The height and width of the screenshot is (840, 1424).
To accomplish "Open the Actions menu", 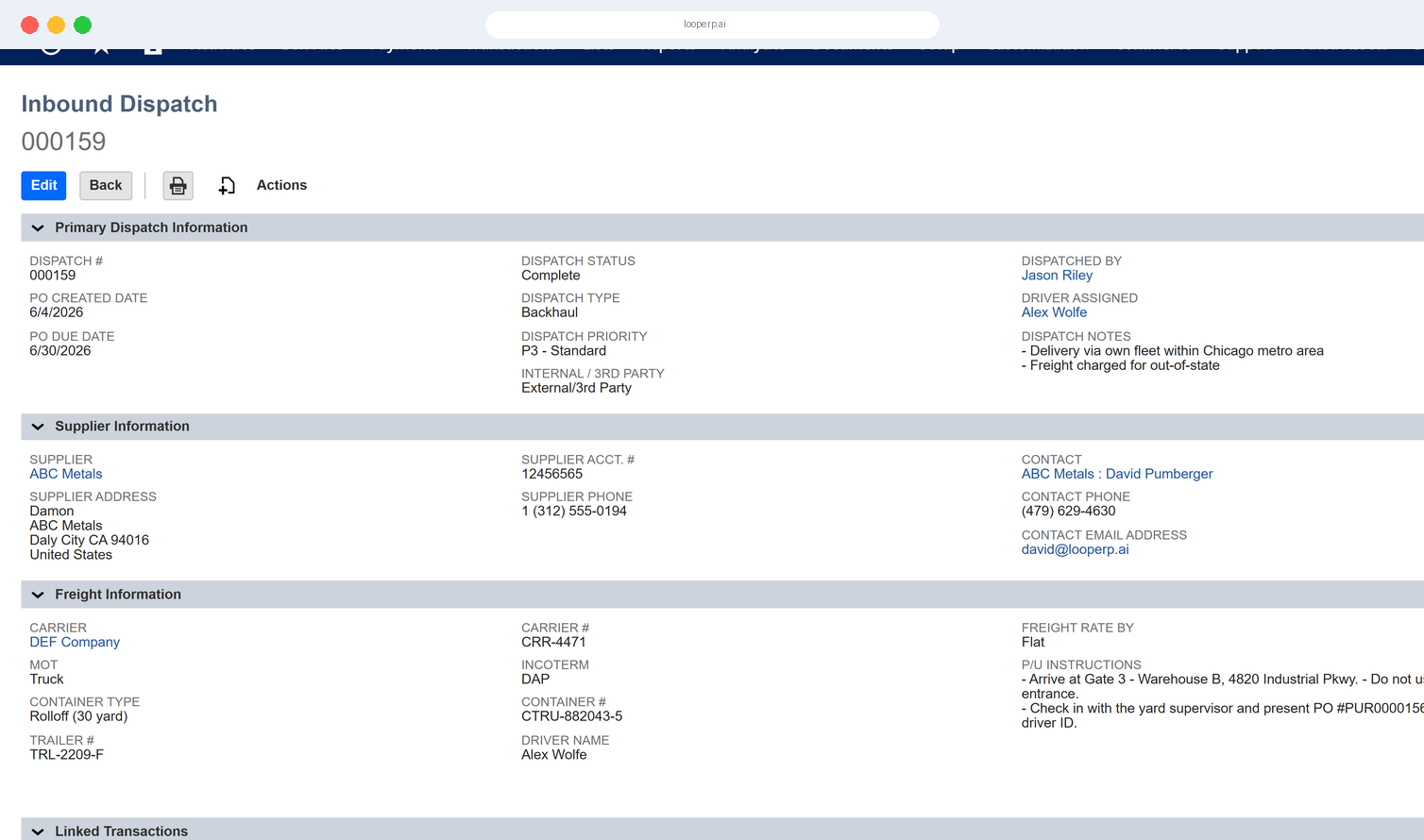I will point(281,185).
